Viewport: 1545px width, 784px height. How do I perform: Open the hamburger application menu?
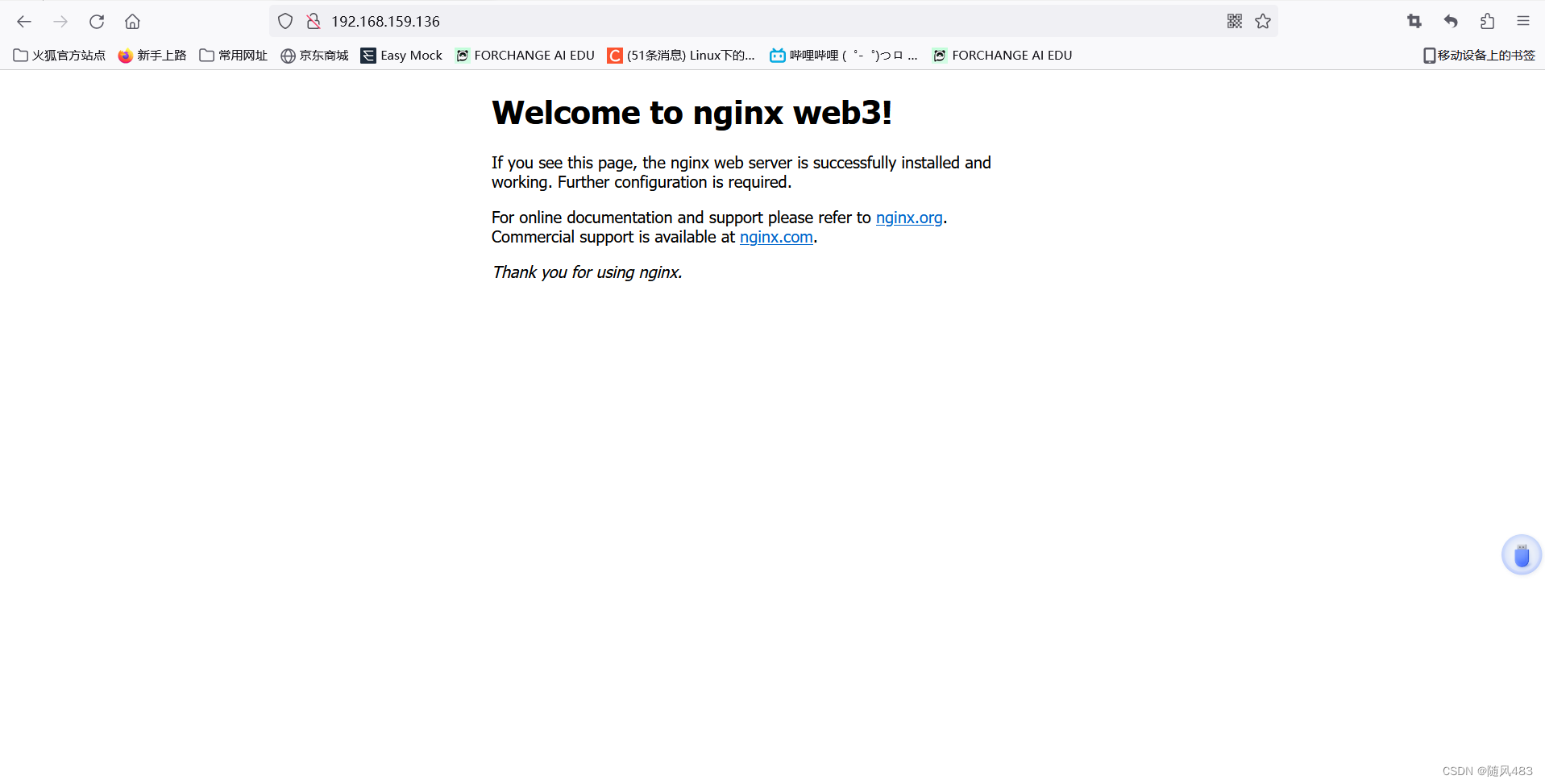coord(1523,22)
